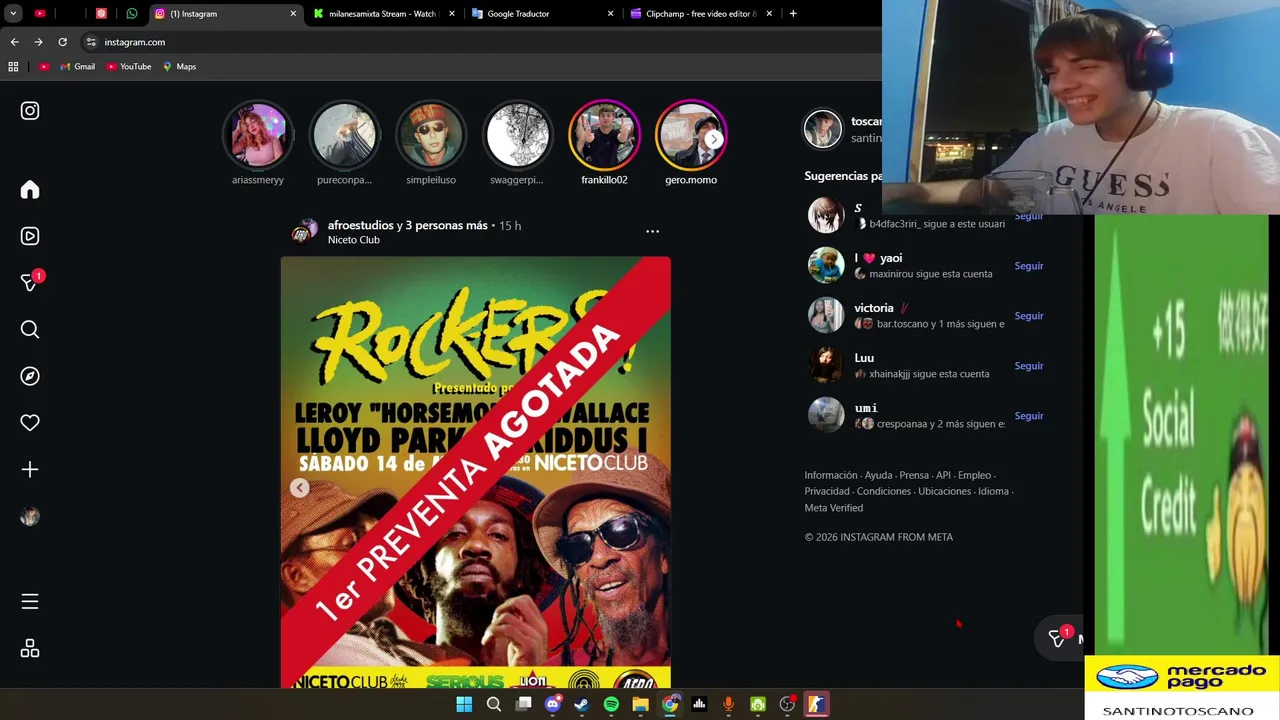Viewport: 1280px width, 720px height.
Task: Open Messages icon in the left sidebar
Action: 30,283
